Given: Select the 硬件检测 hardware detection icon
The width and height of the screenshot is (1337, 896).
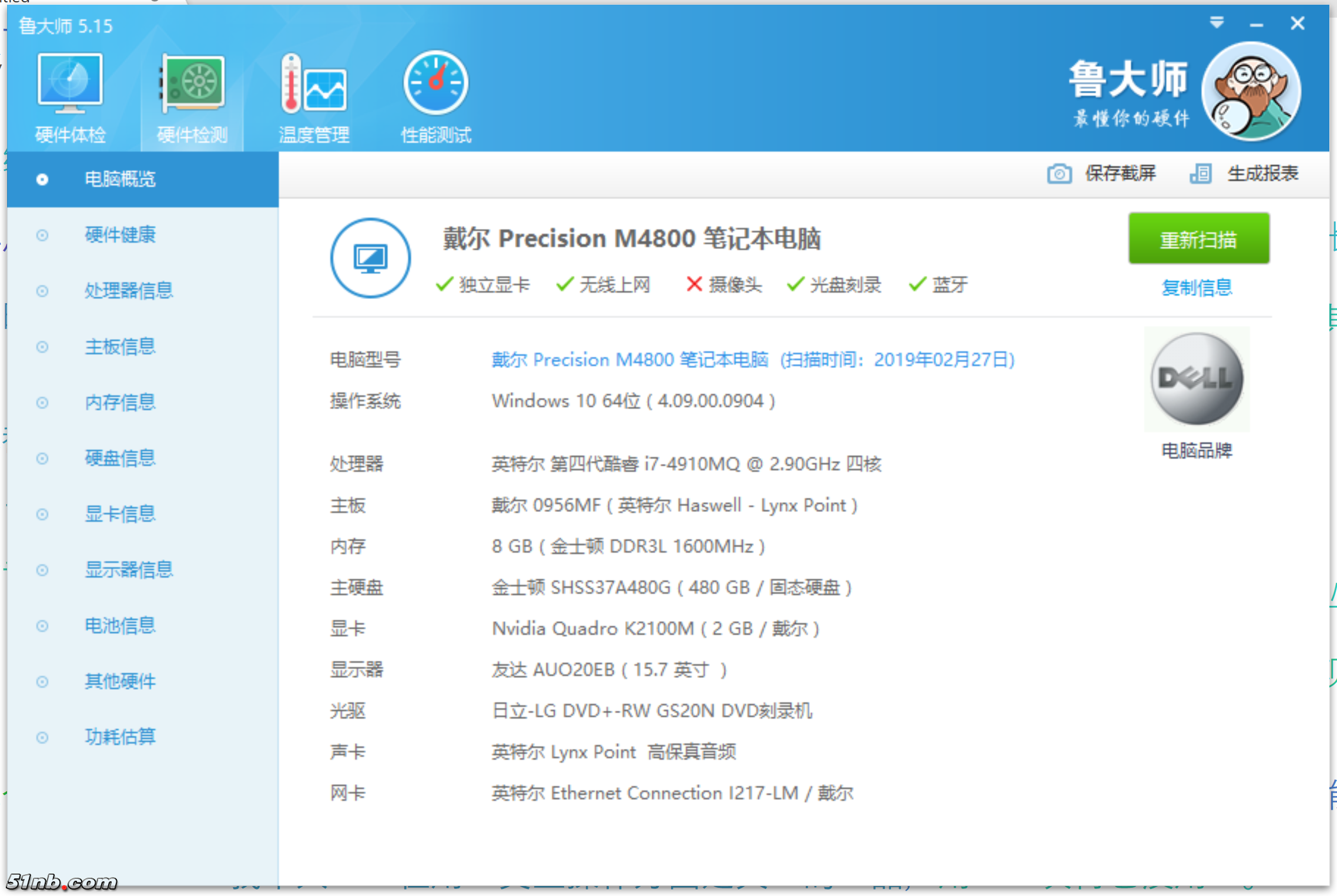Looking at the screenshot, I should [x=192, y=84].
